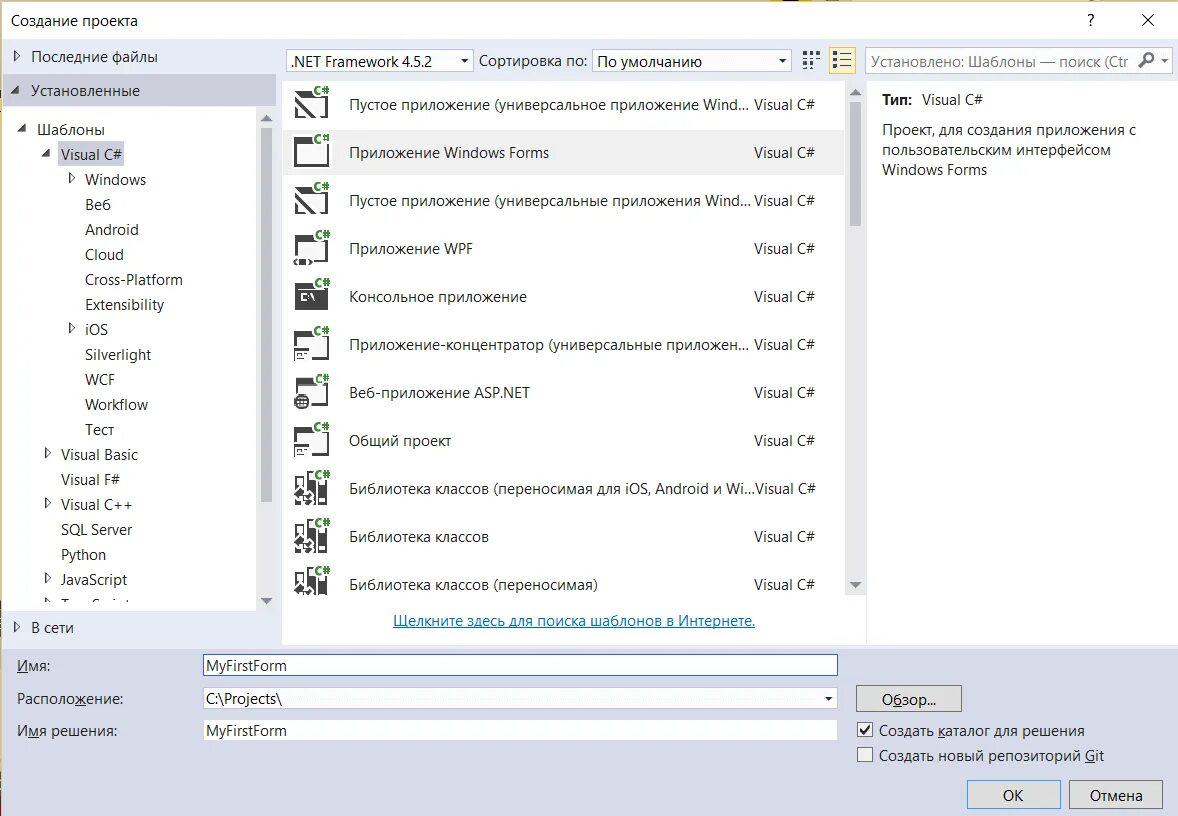Click OK to create the project
Viewport: 1178px width, 816px height.
click(1013, 795)
